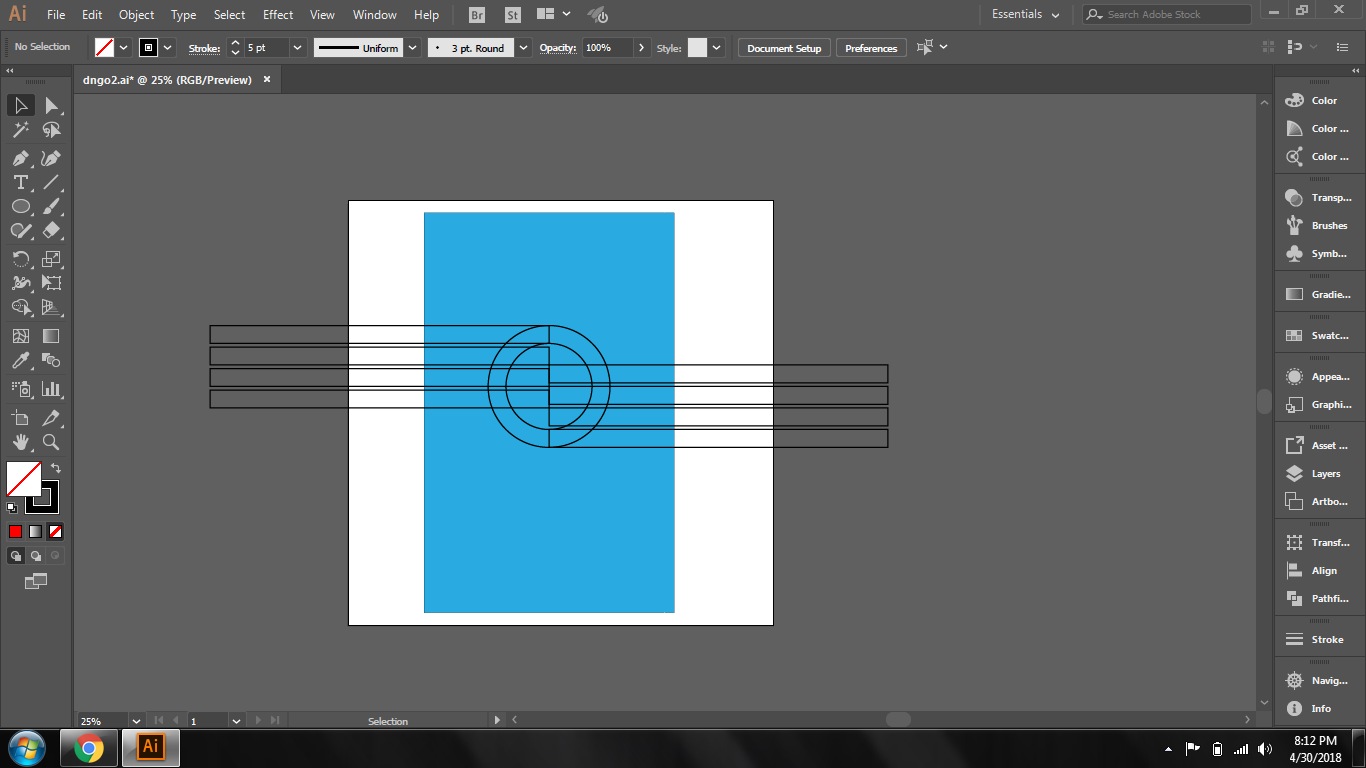Select the Eraser tool
The height and width of the screenshot is (768, 1366).
click(51, 230)
